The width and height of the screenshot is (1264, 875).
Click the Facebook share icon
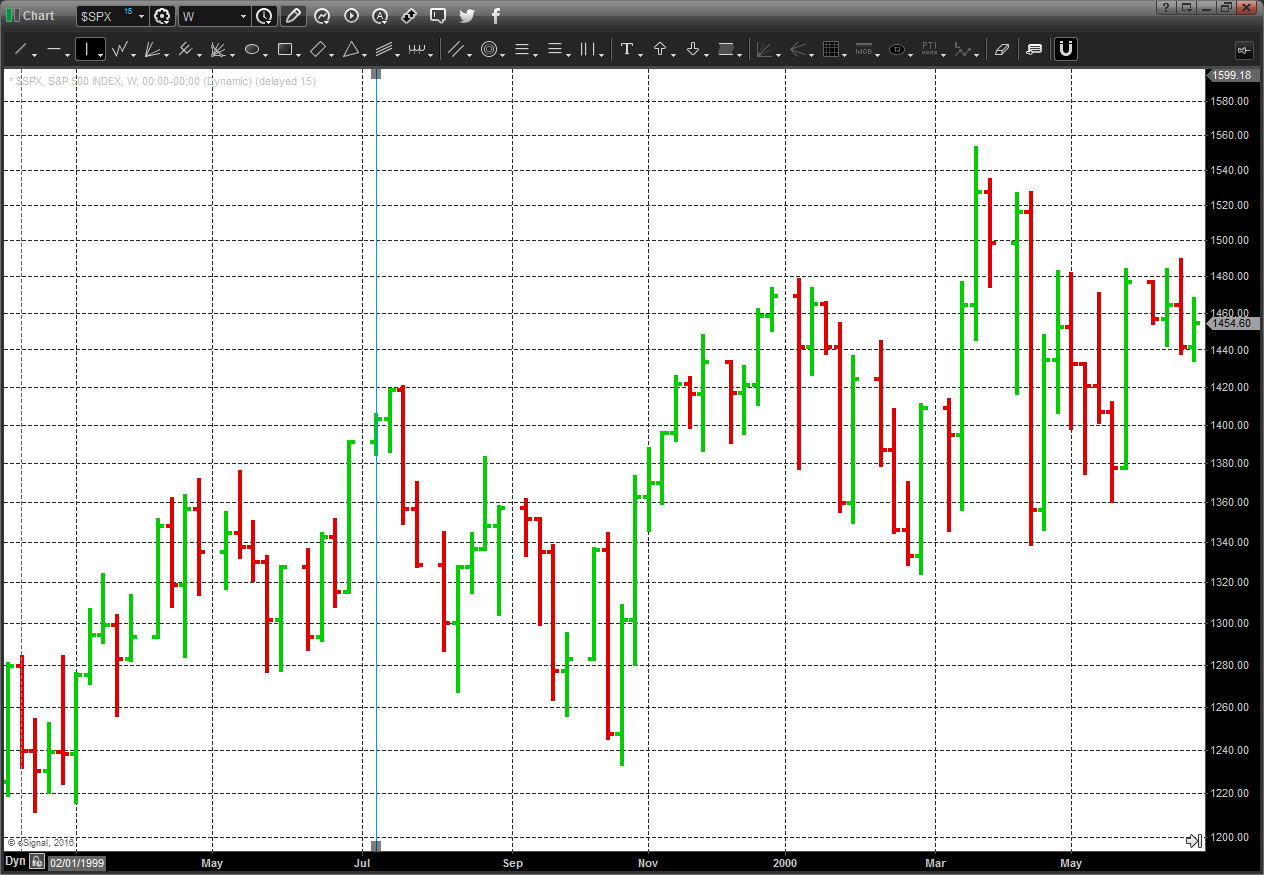495,16
